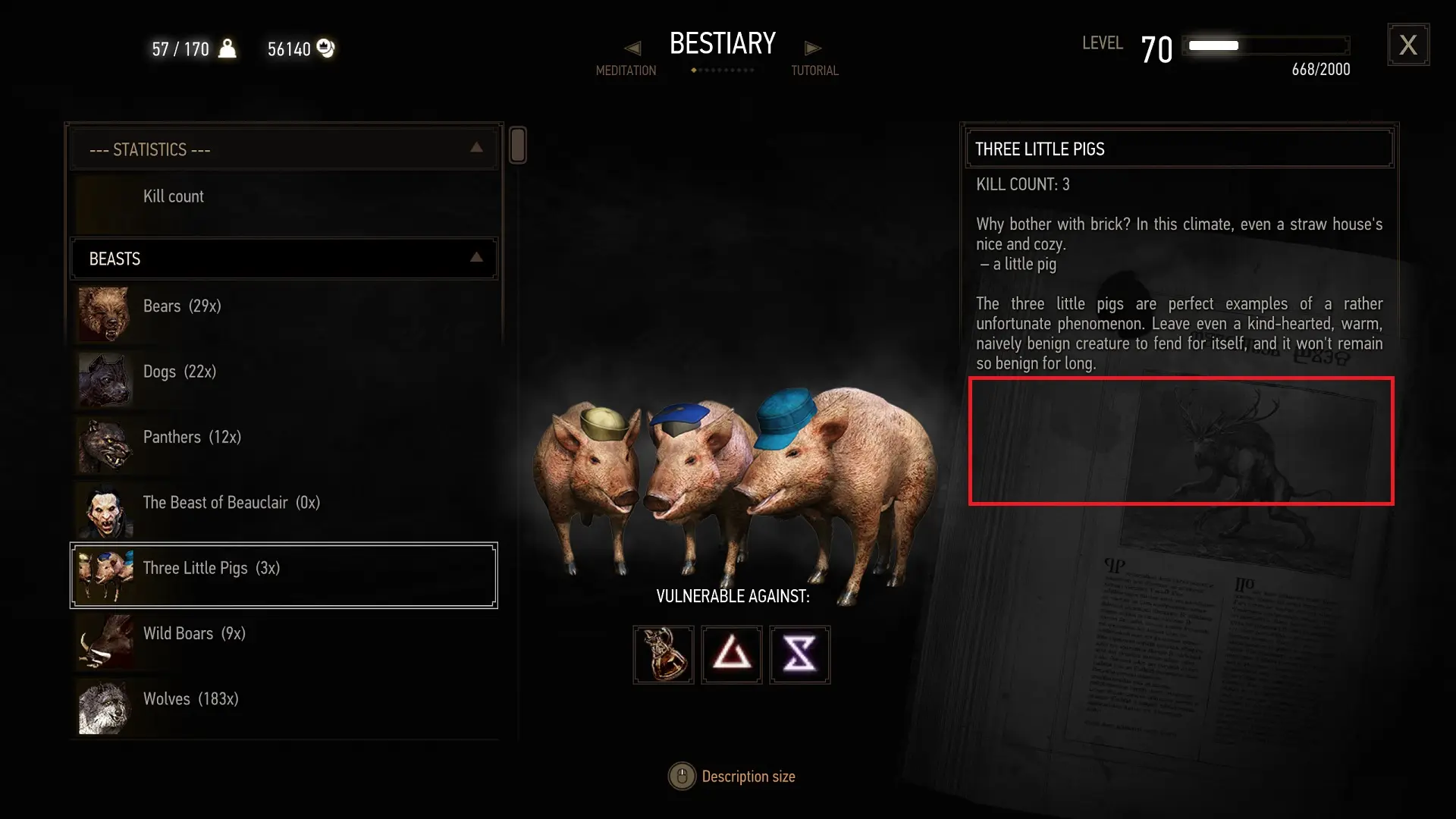This screenshot has width=1456, height=819.
Task: Collapse the Statistics section
Action: pos(476,148)
